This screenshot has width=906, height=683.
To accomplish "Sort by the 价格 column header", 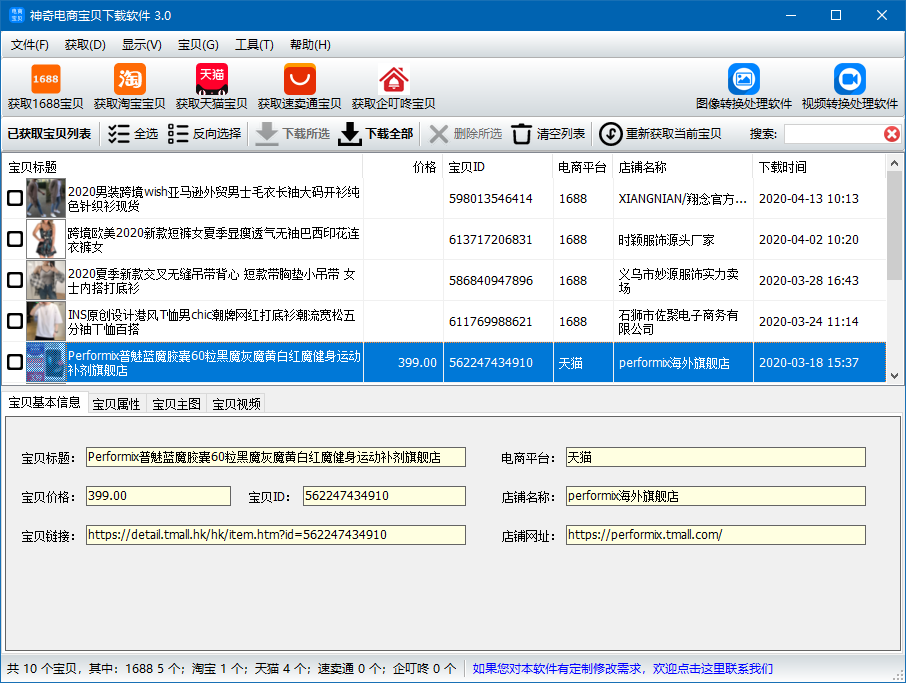I will click(x=402, y=167).
